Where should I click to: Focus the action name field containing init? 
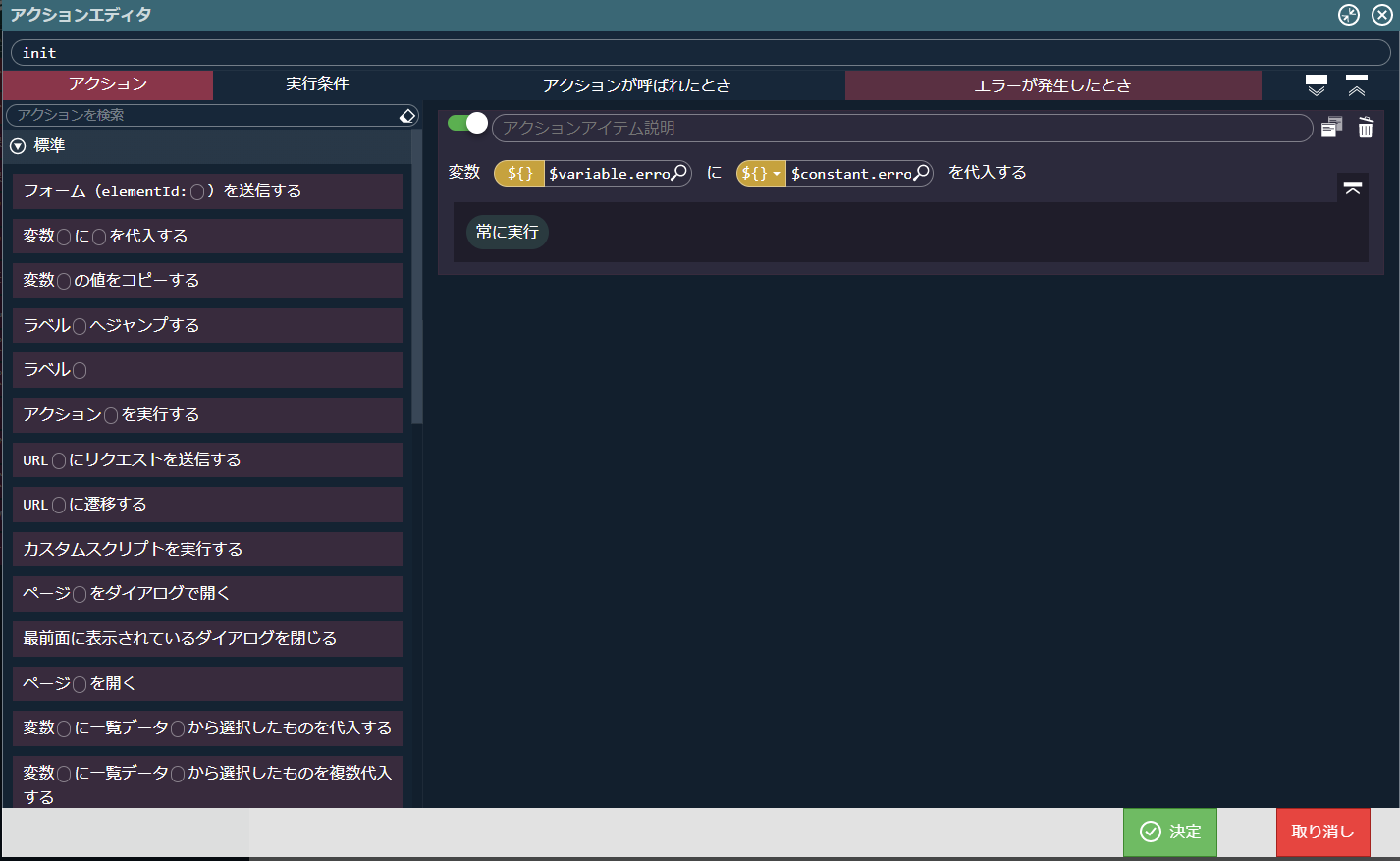700,53
